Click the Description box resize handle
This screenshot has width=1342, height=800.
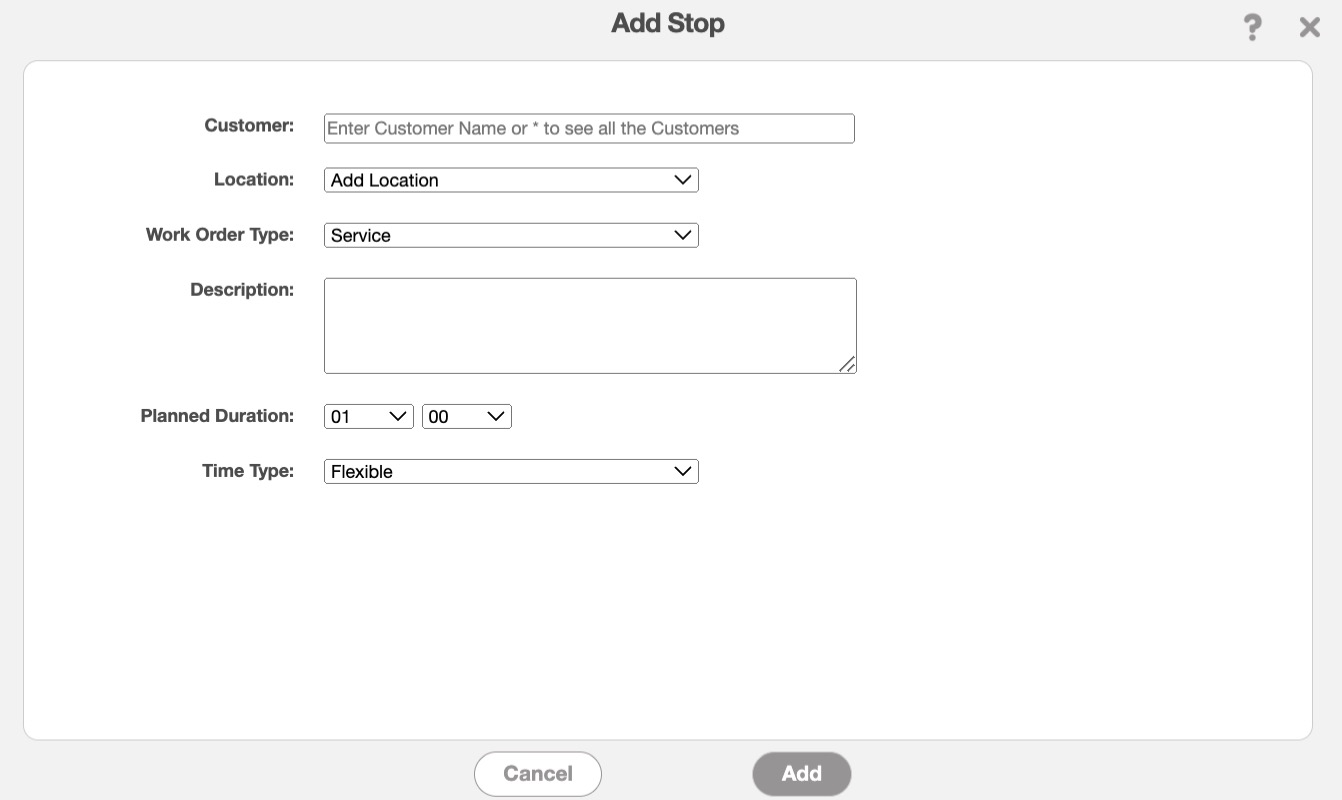tap(847, 365)
